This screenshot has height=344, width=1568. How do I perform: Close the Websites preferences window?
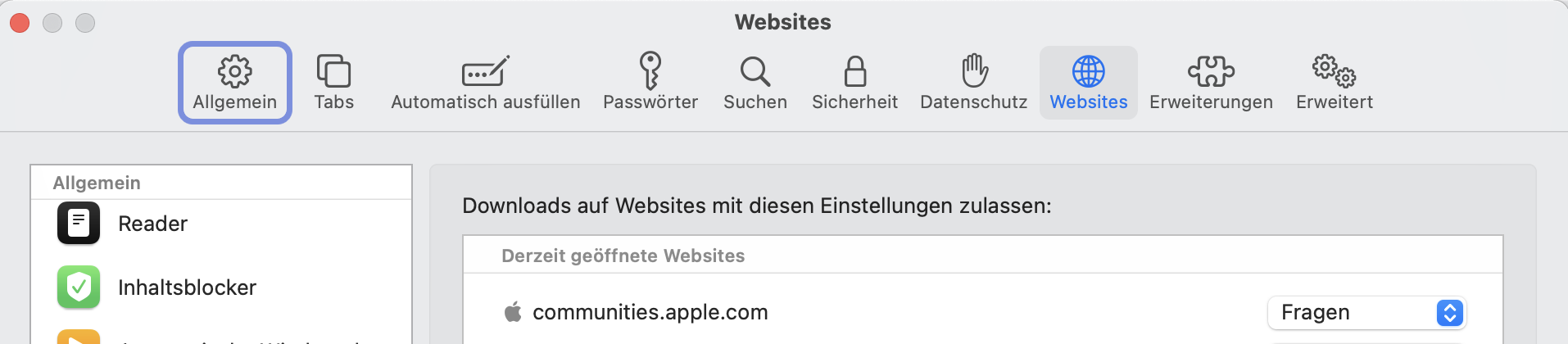pos(20,23)
